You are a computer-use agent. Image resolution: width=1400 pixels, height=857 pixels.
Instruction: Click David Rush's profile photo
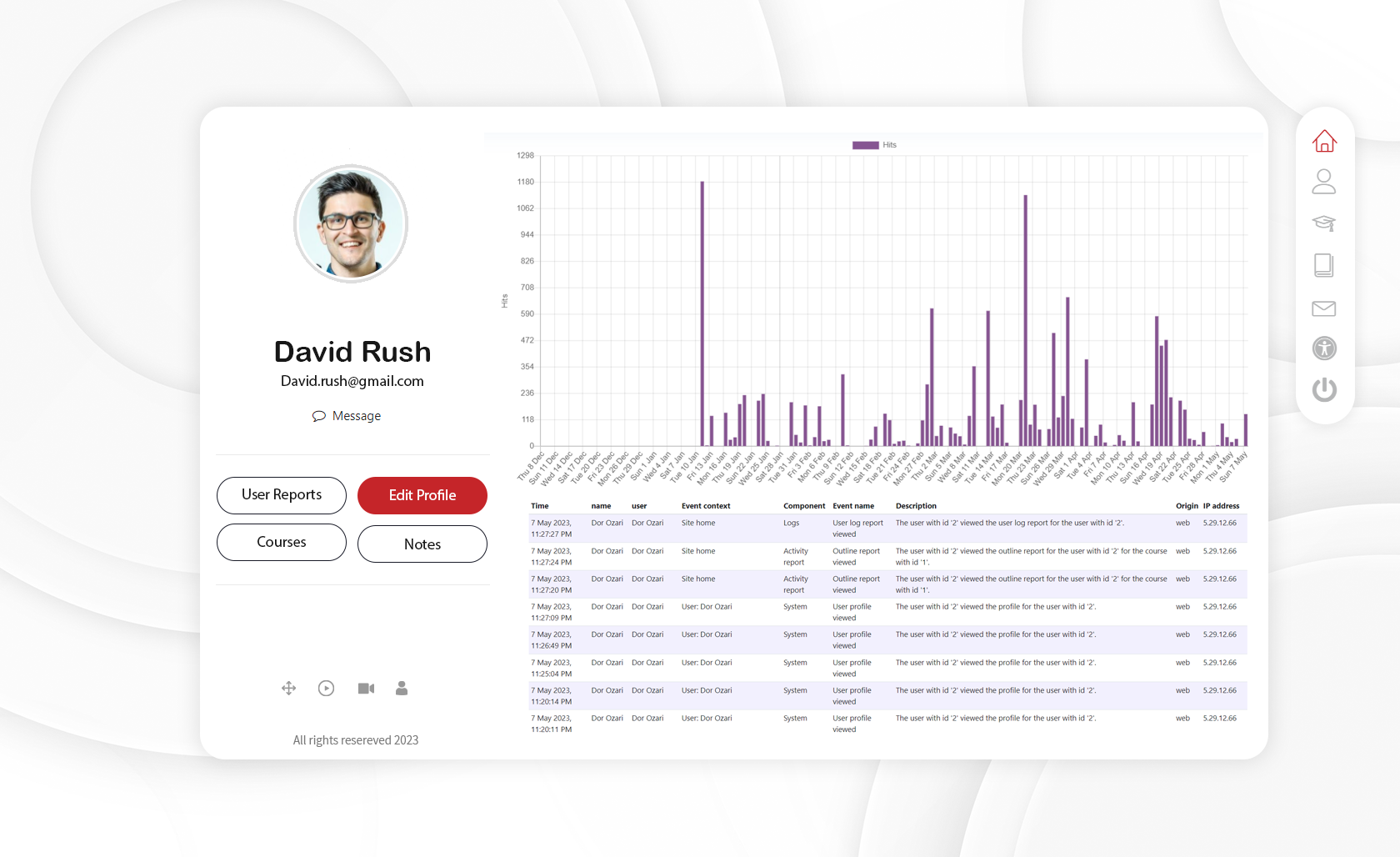coord(351,223)
